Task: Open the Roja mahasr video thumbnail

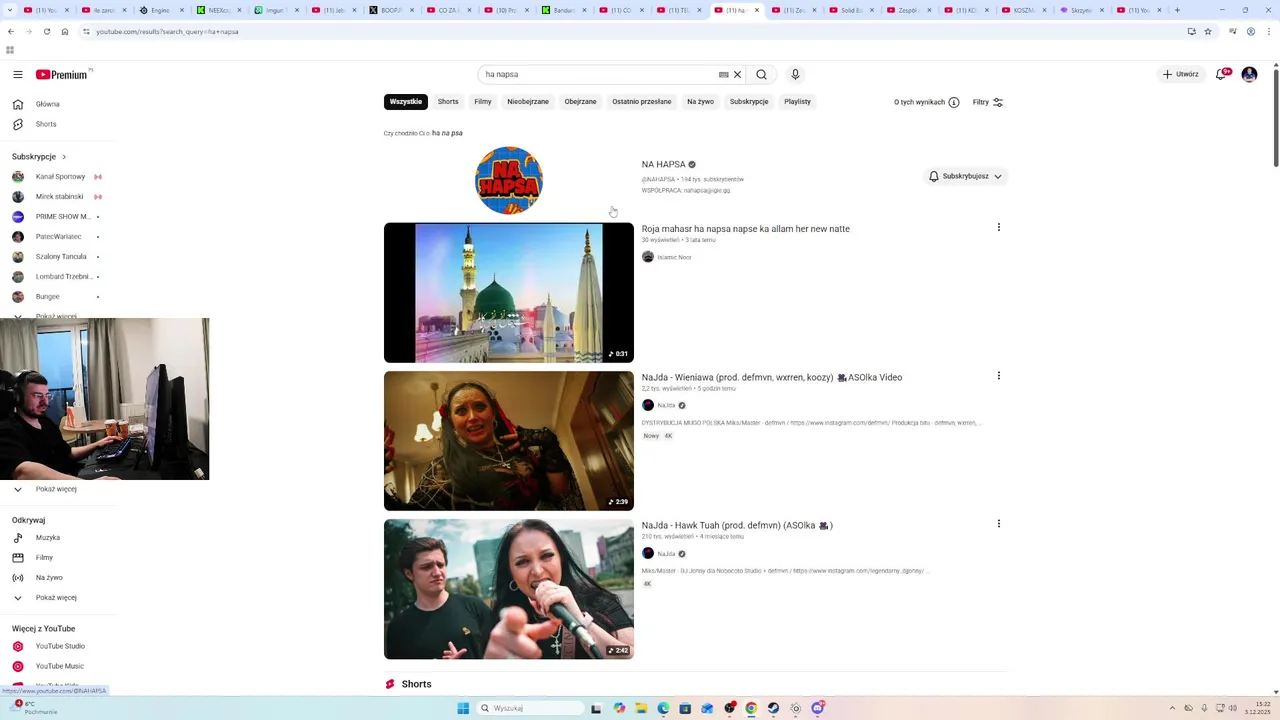Action: click(x=509, y=292)
